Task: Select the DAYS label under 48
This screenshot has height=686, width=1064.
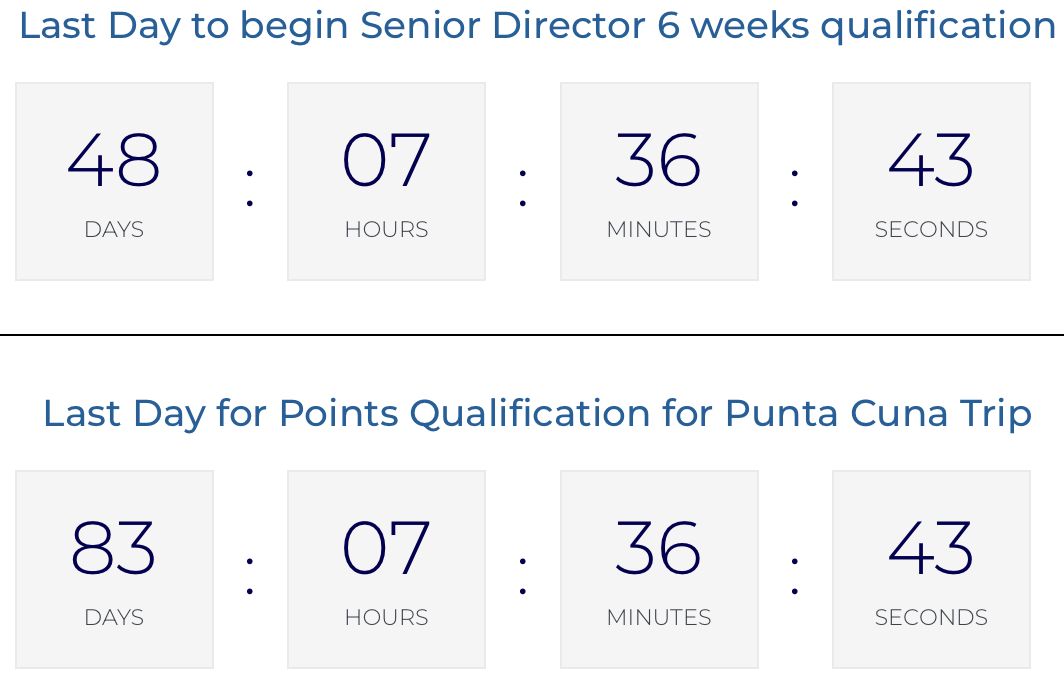Action: click(x=114, y=230)
